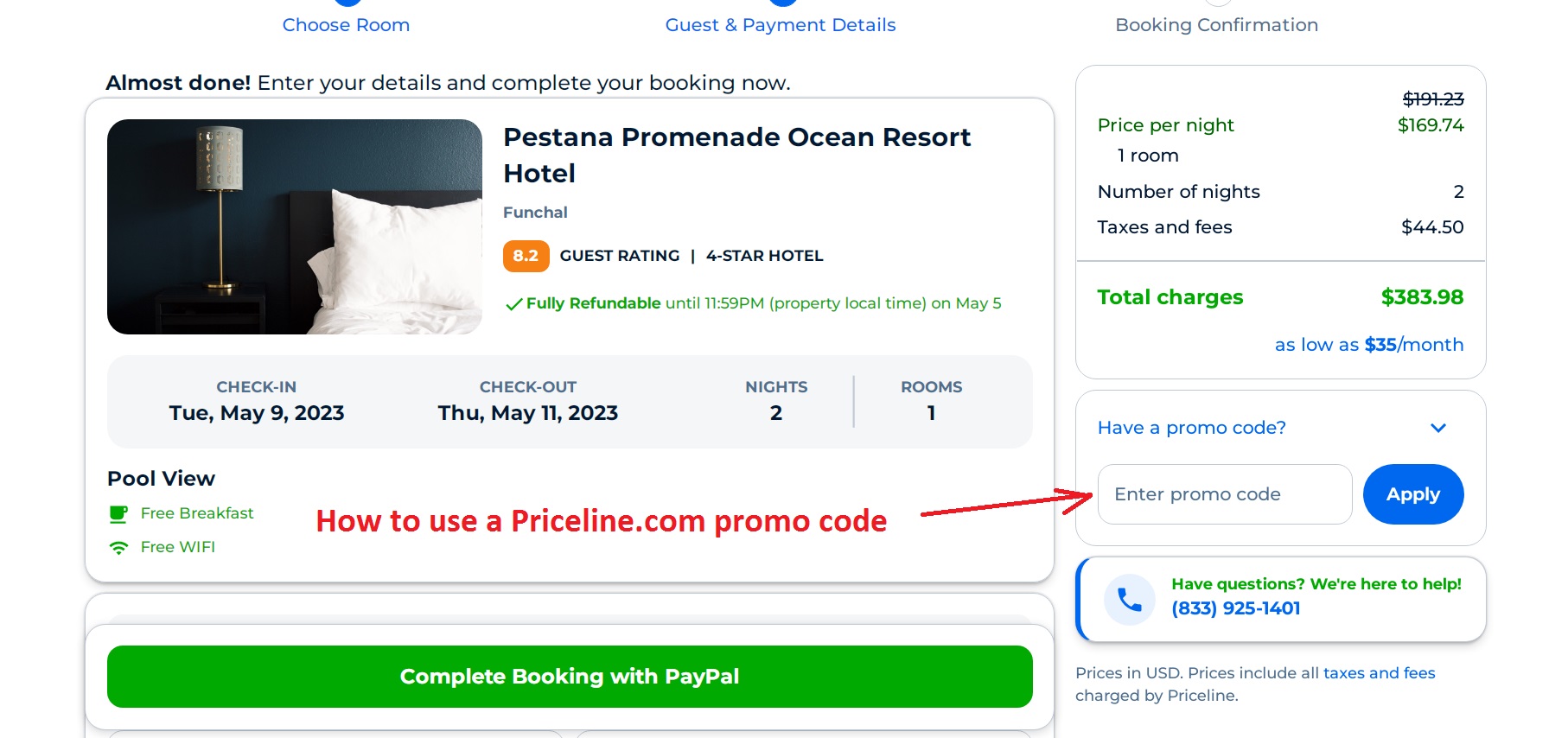Click the Apply promo code button

click(1412, 493)
